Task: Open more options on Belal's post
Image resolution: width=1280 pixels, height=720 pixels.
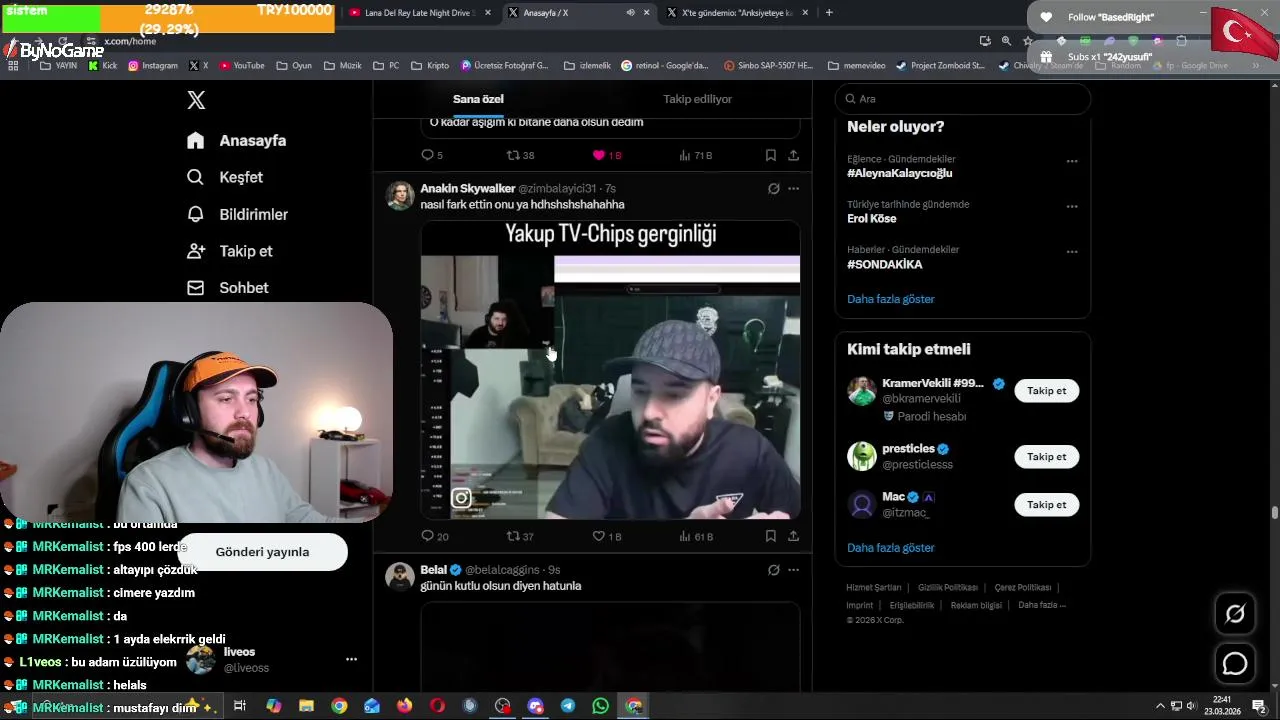Action: click(793, 570)
